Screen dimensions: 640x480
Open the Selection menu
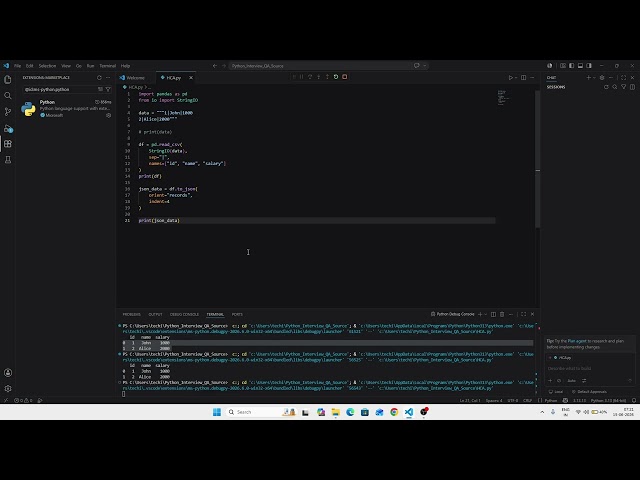[x=47, y=66]
